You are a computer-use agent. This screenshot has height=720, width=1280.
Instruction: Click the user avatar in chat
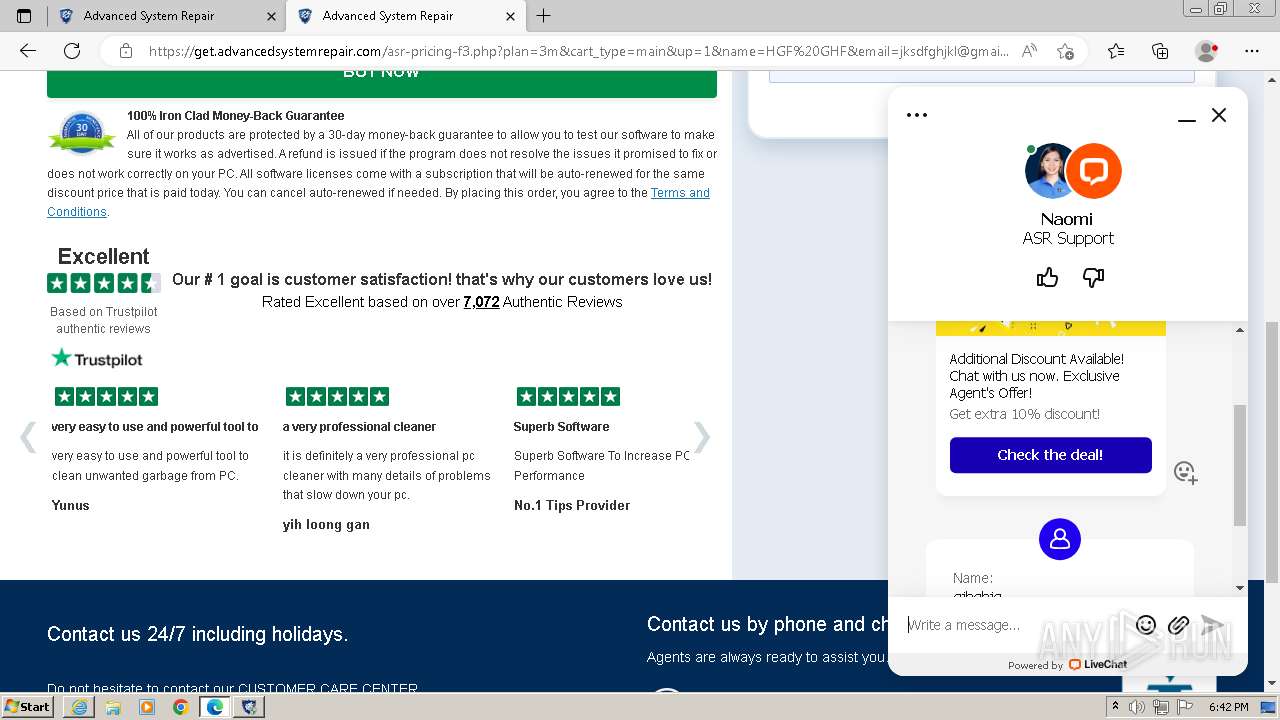click(x=1060, y=539)
